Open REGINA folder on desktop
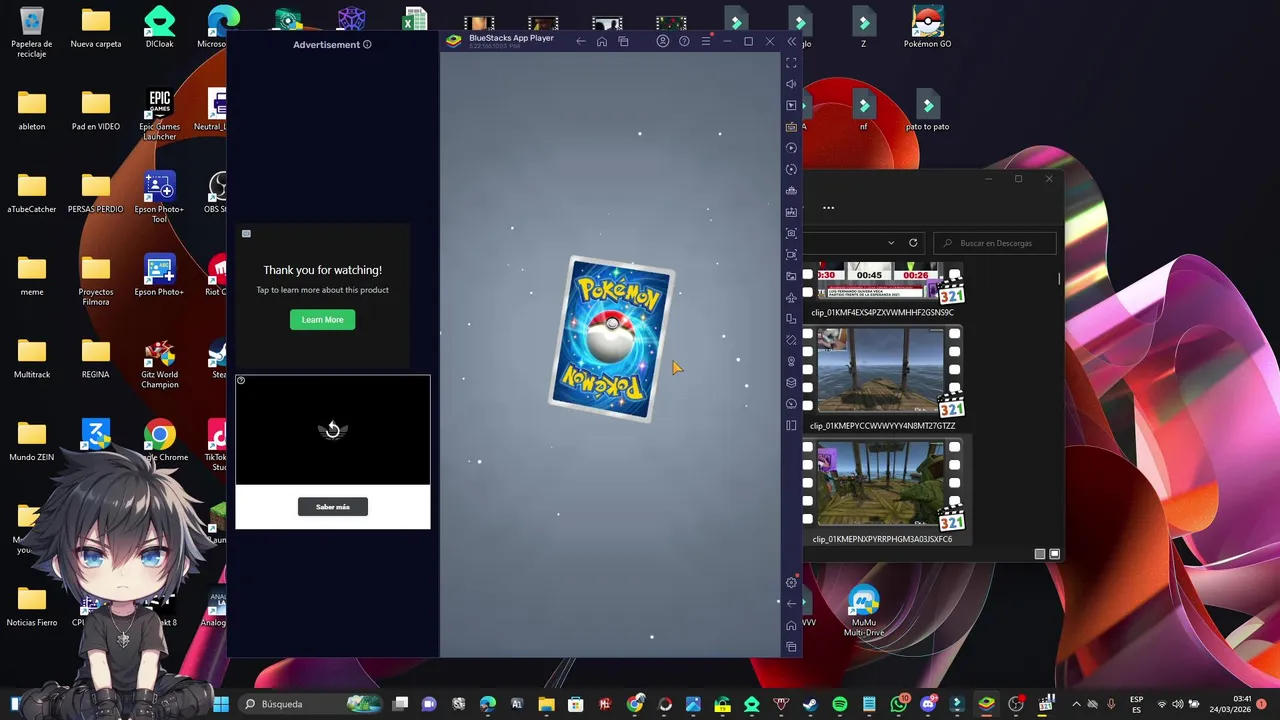 click(96, 359)
